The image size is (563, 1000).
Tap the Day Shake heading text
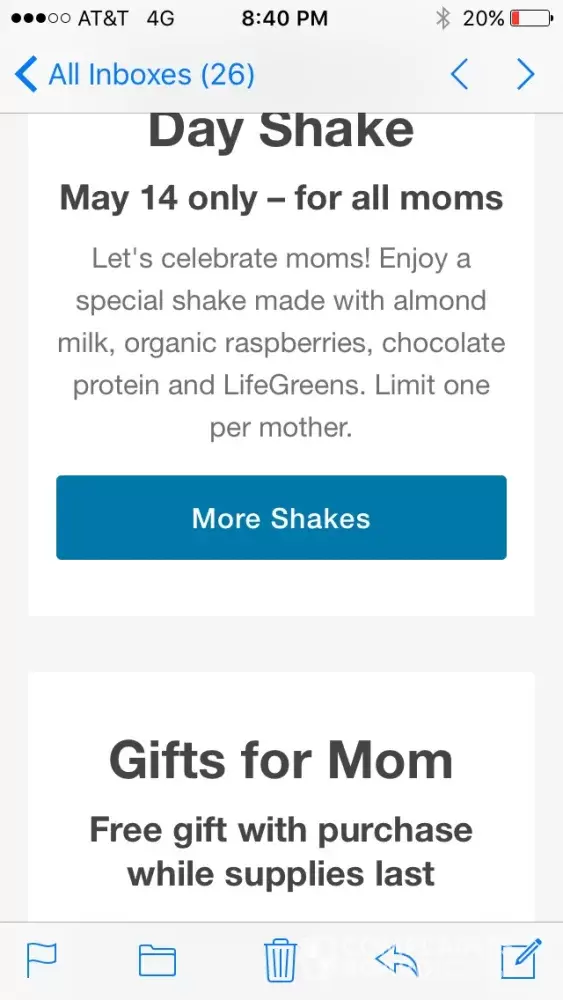point(281,129)
